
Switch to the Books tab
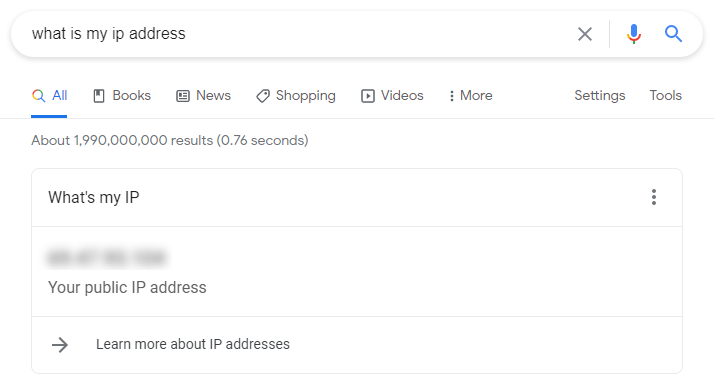(x=122, y=96)
